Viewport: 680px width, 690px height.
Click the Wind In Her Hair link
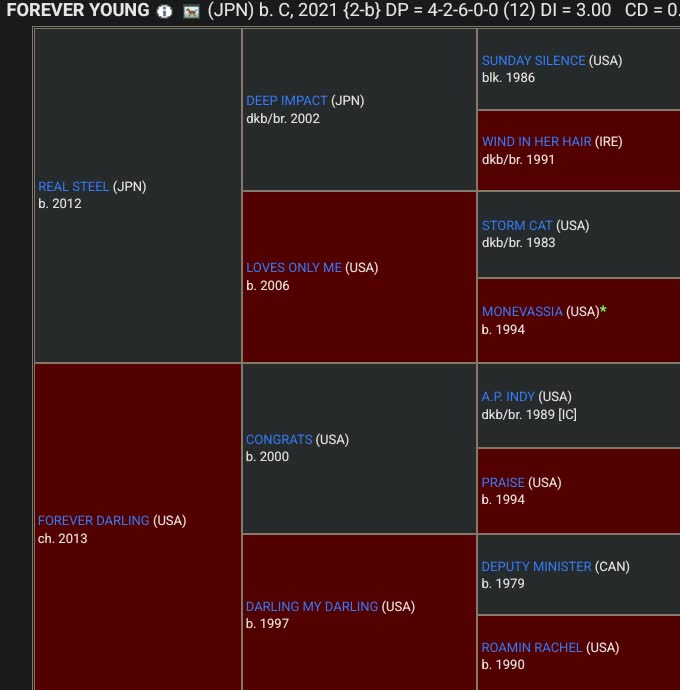pyautogui.click(x=537, y=142)
